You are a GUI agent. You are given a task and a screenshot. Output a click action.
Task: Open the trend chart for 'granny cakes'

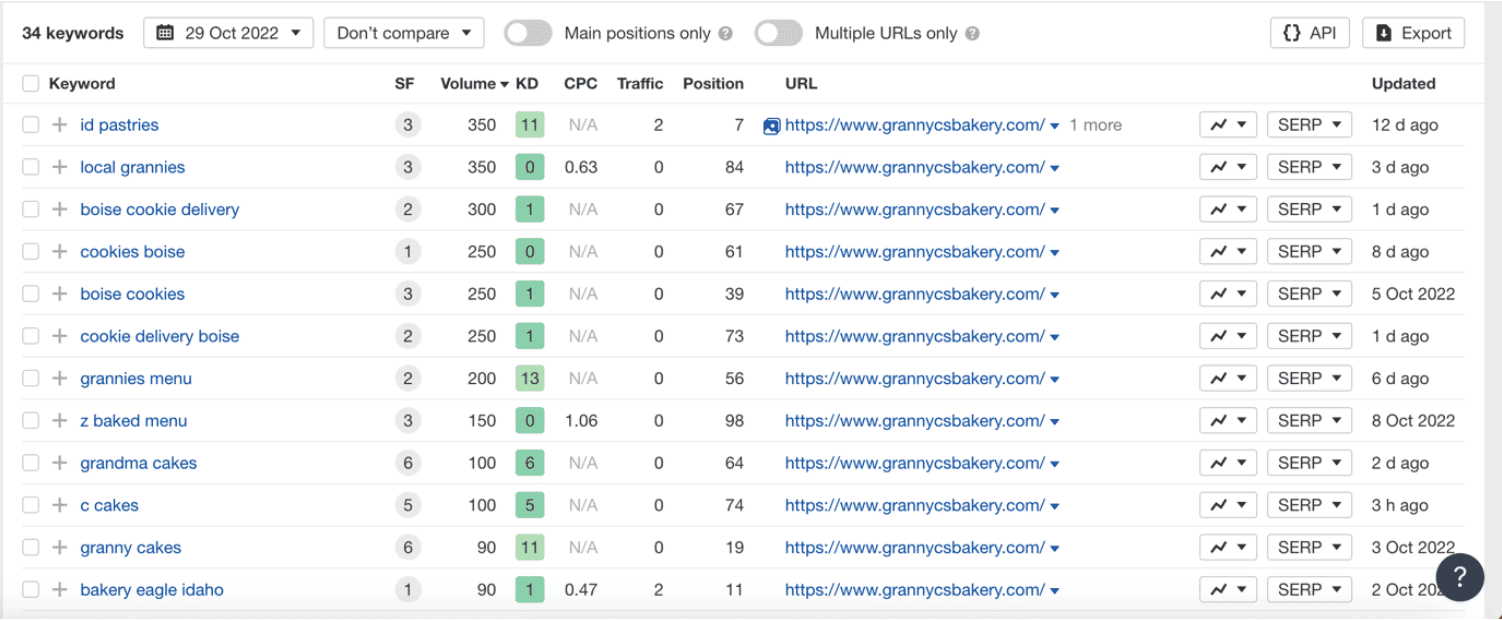coord(1228,547)
